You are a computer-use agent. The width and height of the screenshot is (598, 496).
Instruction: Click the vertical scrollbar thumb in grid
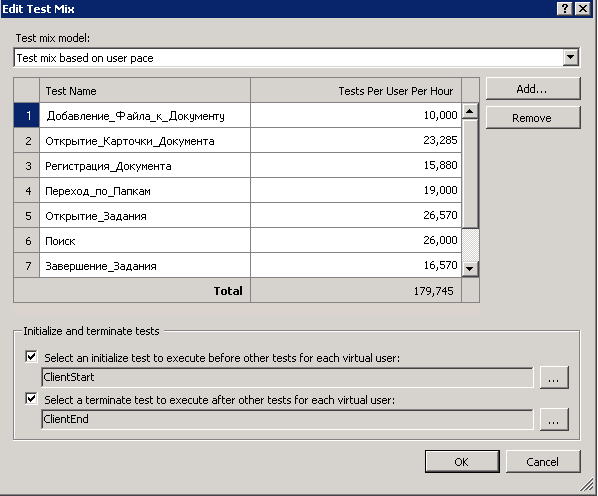tap(470, 173)
